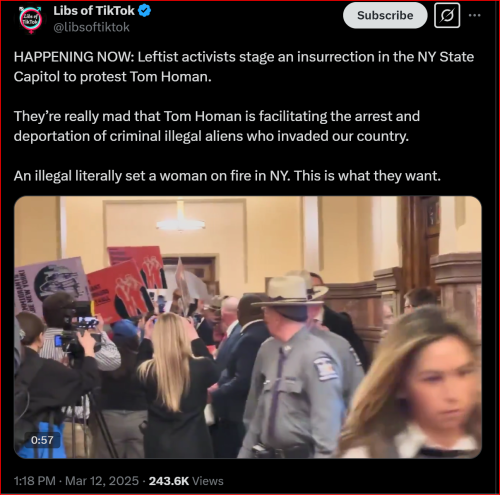
Task: Click the 0:57 video duration badge
Action: tap(42, 440)
